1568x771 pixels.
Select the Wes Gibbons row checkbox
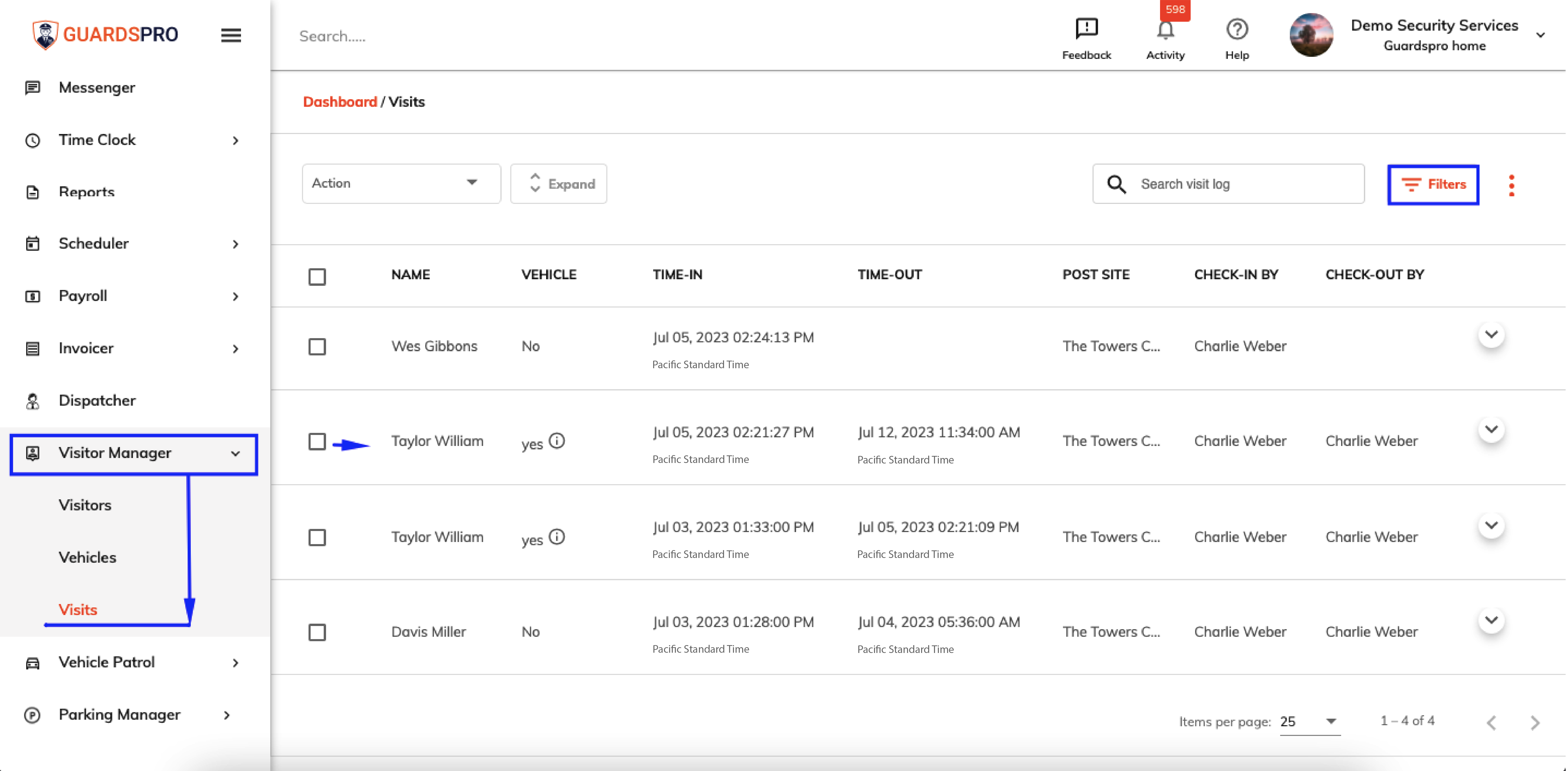(317, 347)
